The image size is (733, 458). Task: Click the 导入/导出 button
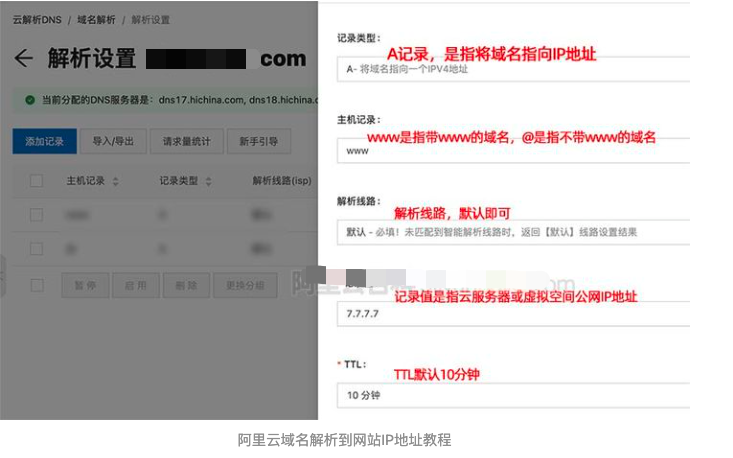pos(113,141)
